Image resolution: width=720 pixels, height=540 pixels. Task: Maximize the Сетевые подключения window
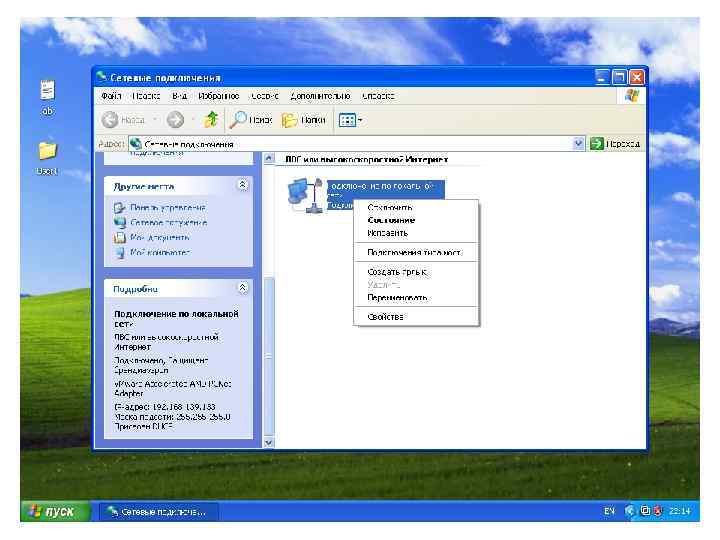[619, 77]
